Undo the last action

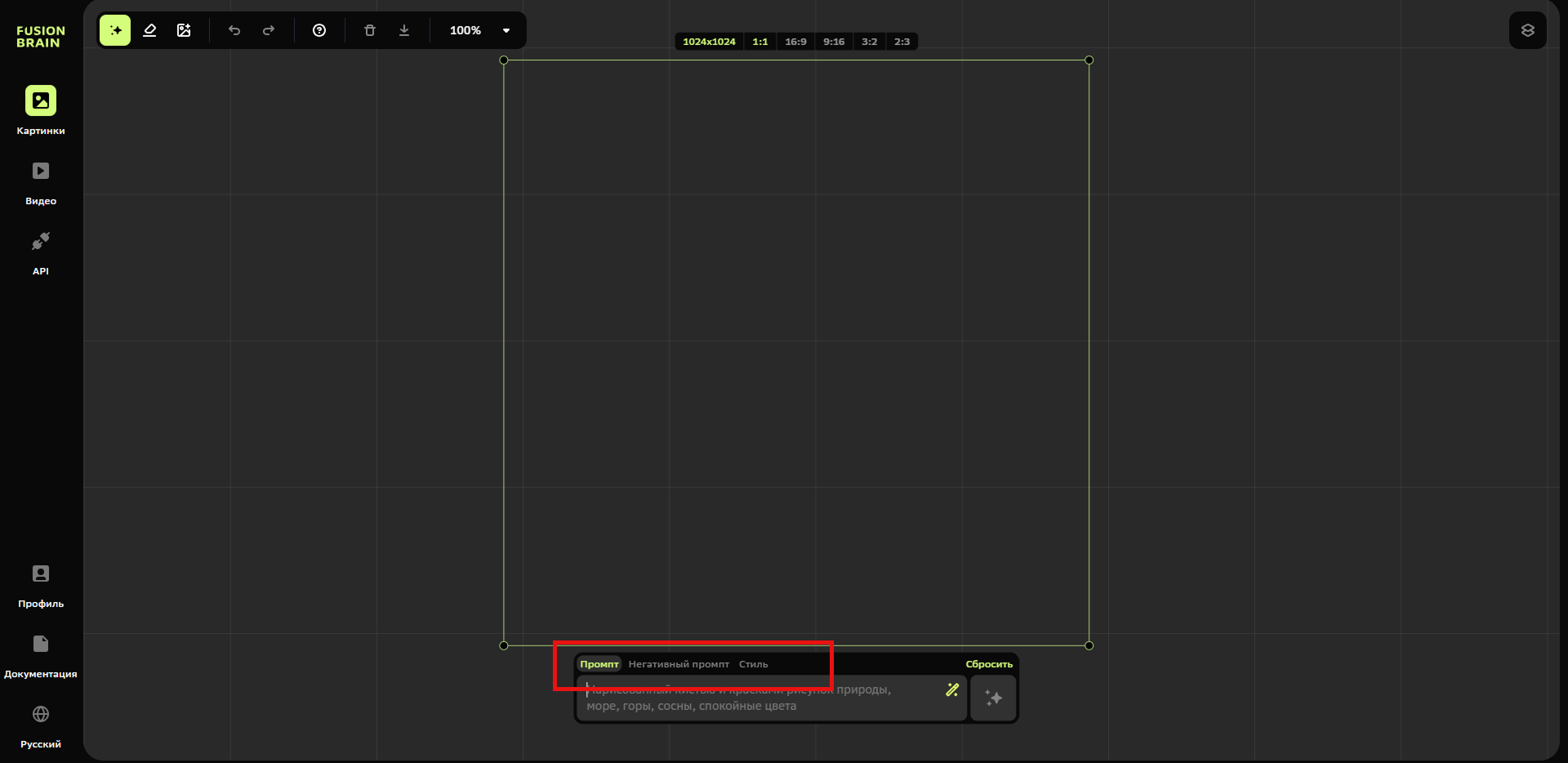pyautogui.click(x=234, y=30)
